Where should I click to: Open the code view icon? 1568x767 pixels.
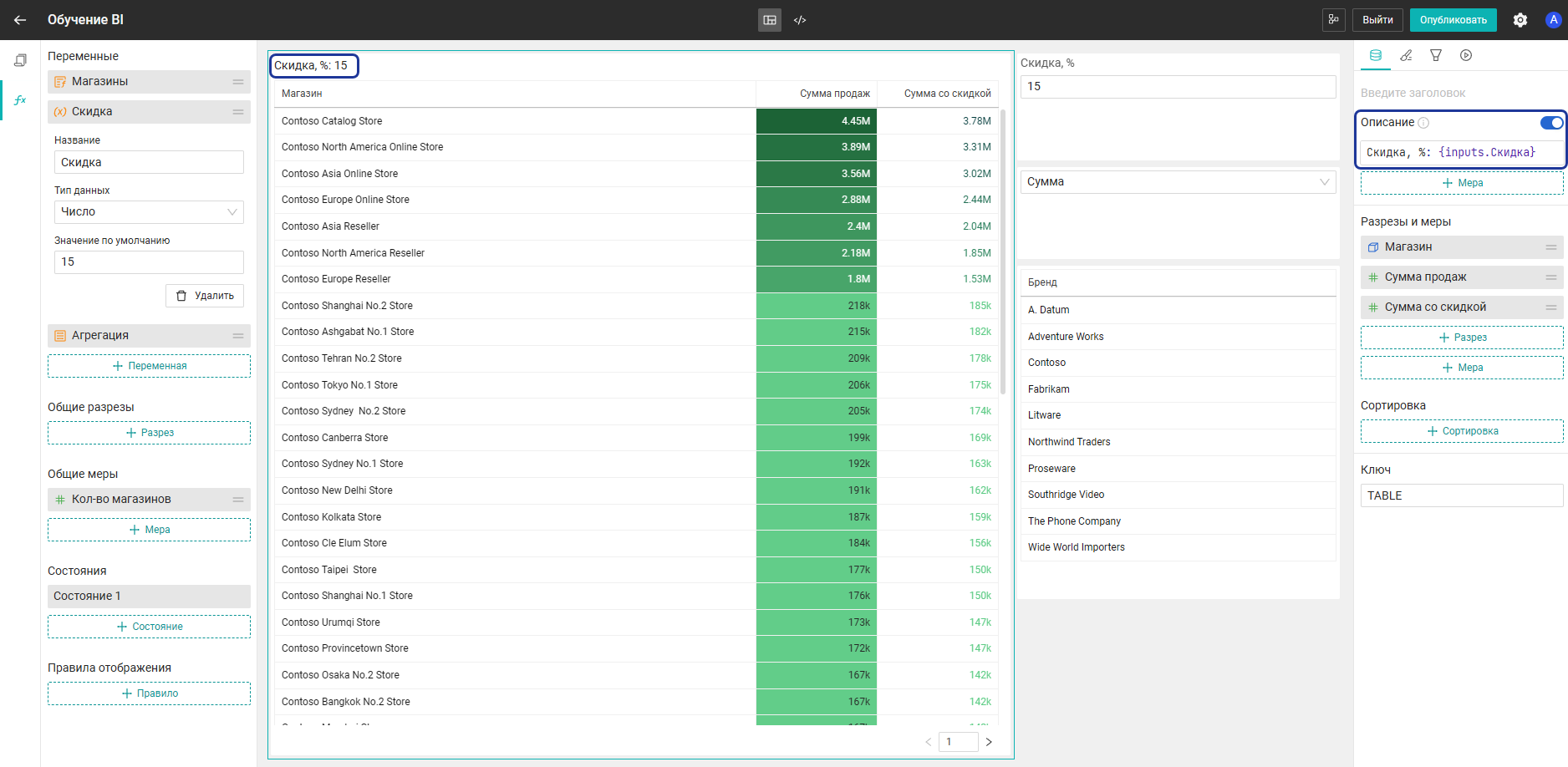[x=800, y=20]
